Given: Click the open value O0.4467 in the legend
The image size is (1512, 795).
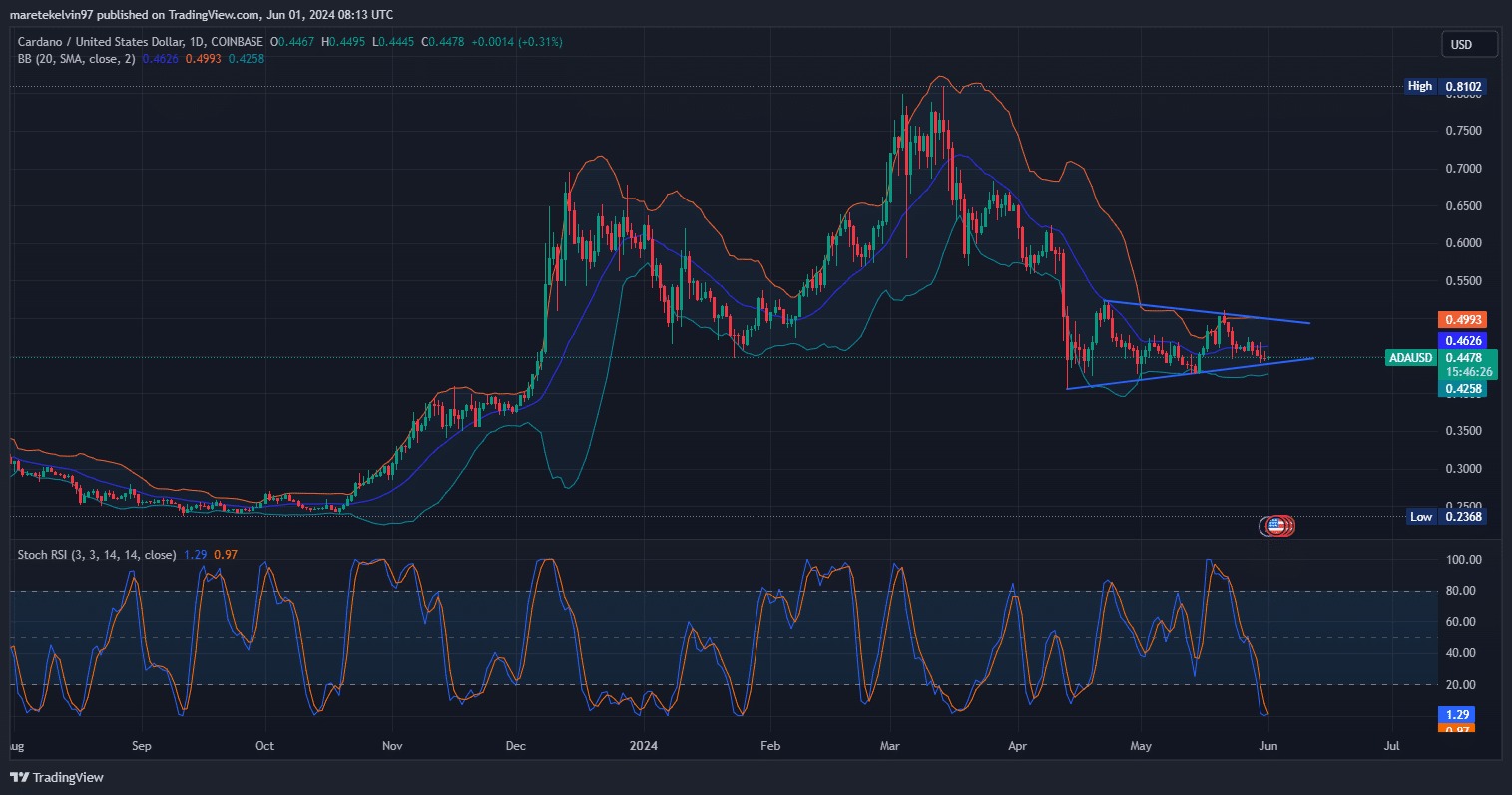Looking at the screenshot, I should click(292, 42).
